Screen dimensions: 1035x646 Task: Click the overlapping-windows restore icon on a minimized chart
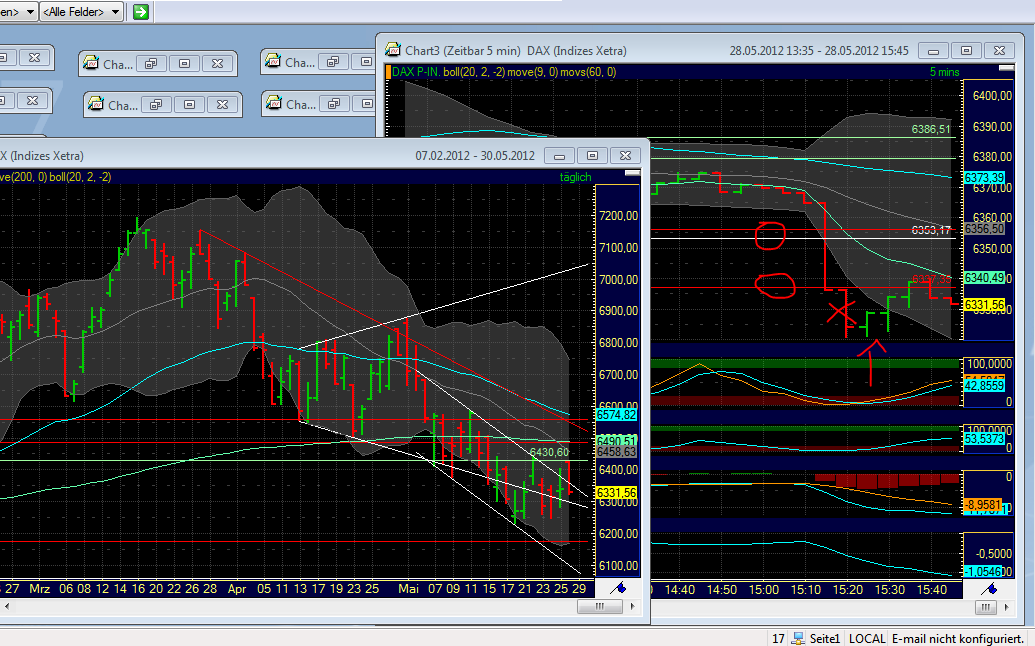click(151, 63)
